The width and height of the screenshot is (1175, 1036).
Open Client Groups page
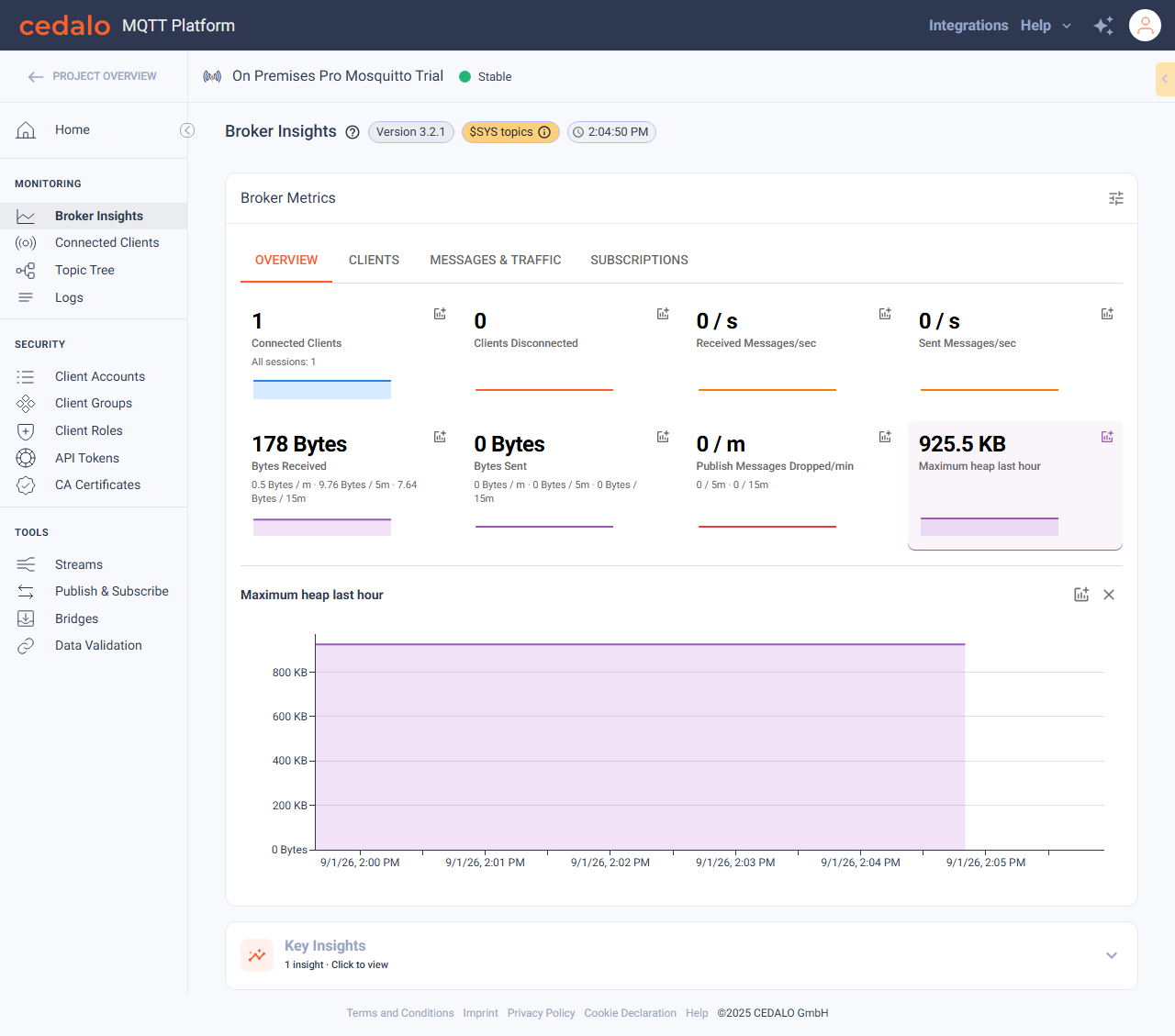click(x=94, y=404)
